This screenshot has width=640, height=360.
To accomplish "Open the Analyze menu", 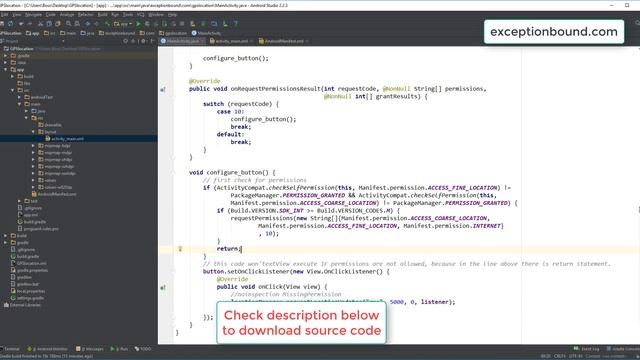I will [67, 15].
